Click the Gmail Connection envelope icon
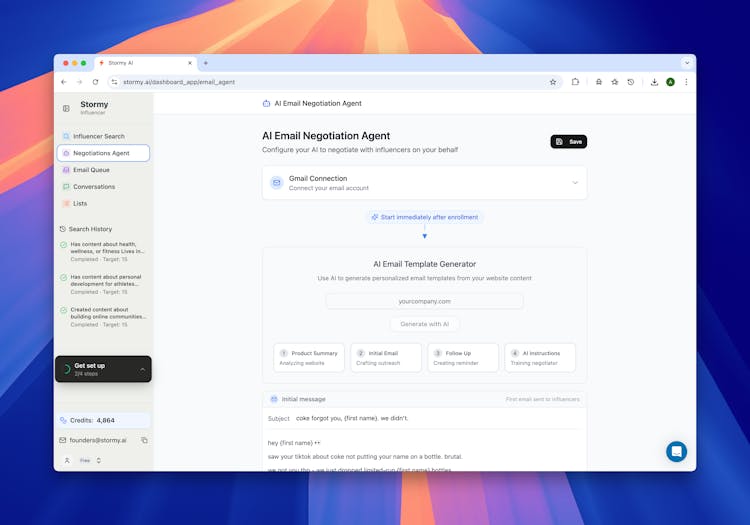 tap(276, 183)
